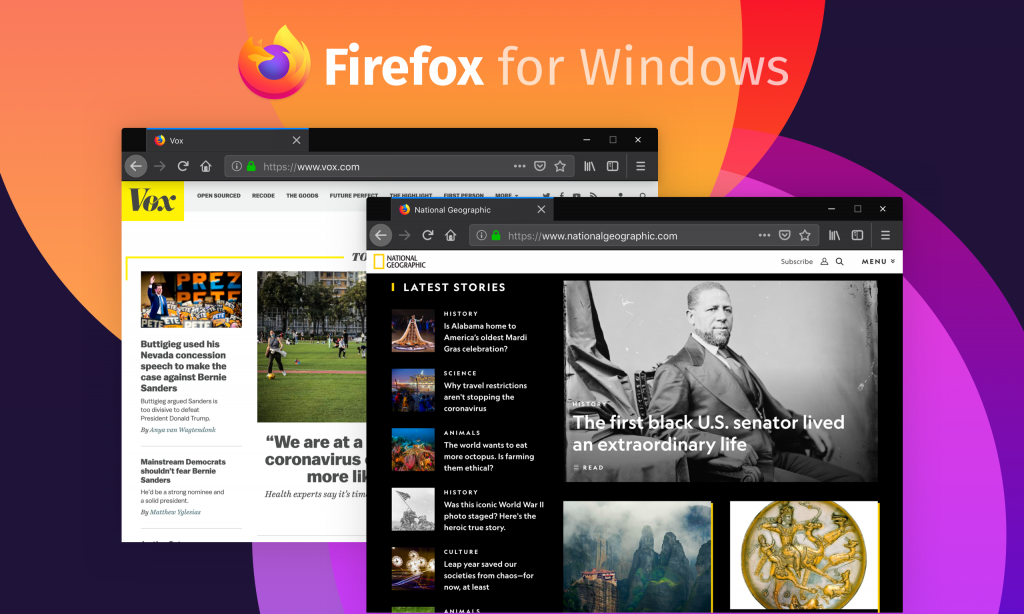The width and height of the screenshot is (1024, 614).
Task: Click forward arrow in National Geographic window
Action: [405, 235]
